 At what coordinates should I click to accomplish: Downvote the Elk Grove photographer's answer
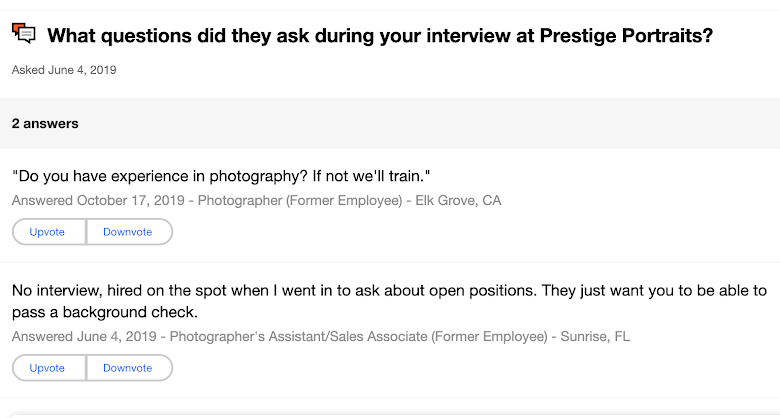(x=128, y=232)
